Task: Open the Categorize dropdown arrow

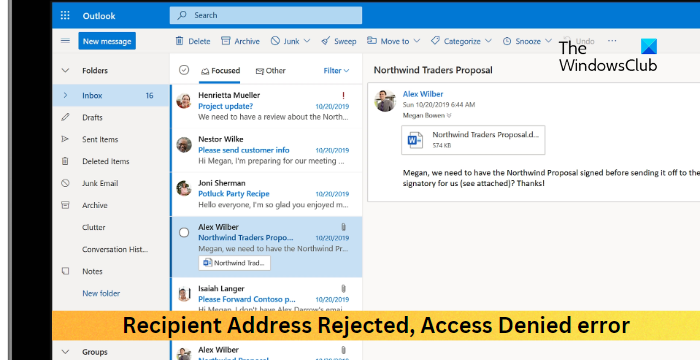Action: 488,41
